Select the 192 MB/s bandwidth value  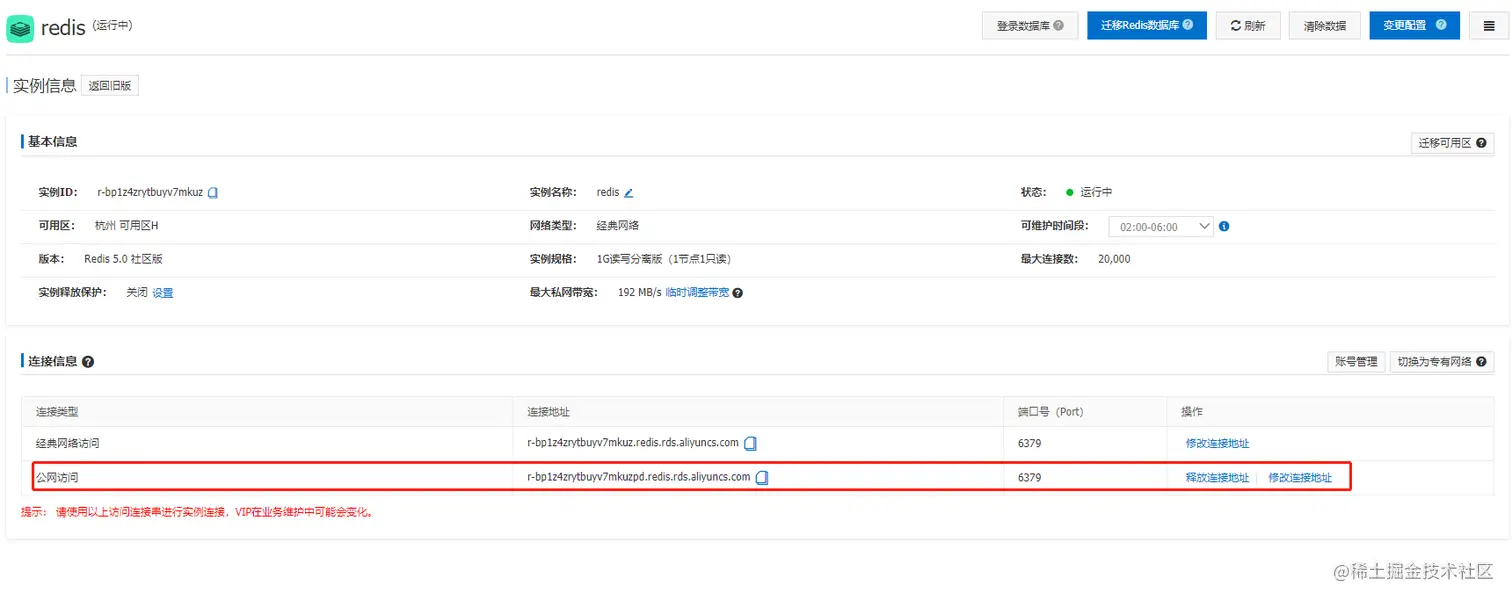(x=640, y=293)
